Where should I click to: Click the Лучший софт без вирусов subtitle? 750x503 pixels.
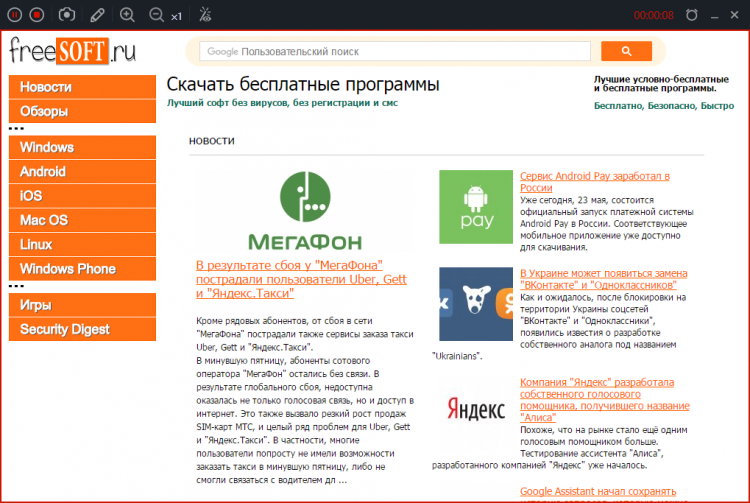click(x=282, y=103)
